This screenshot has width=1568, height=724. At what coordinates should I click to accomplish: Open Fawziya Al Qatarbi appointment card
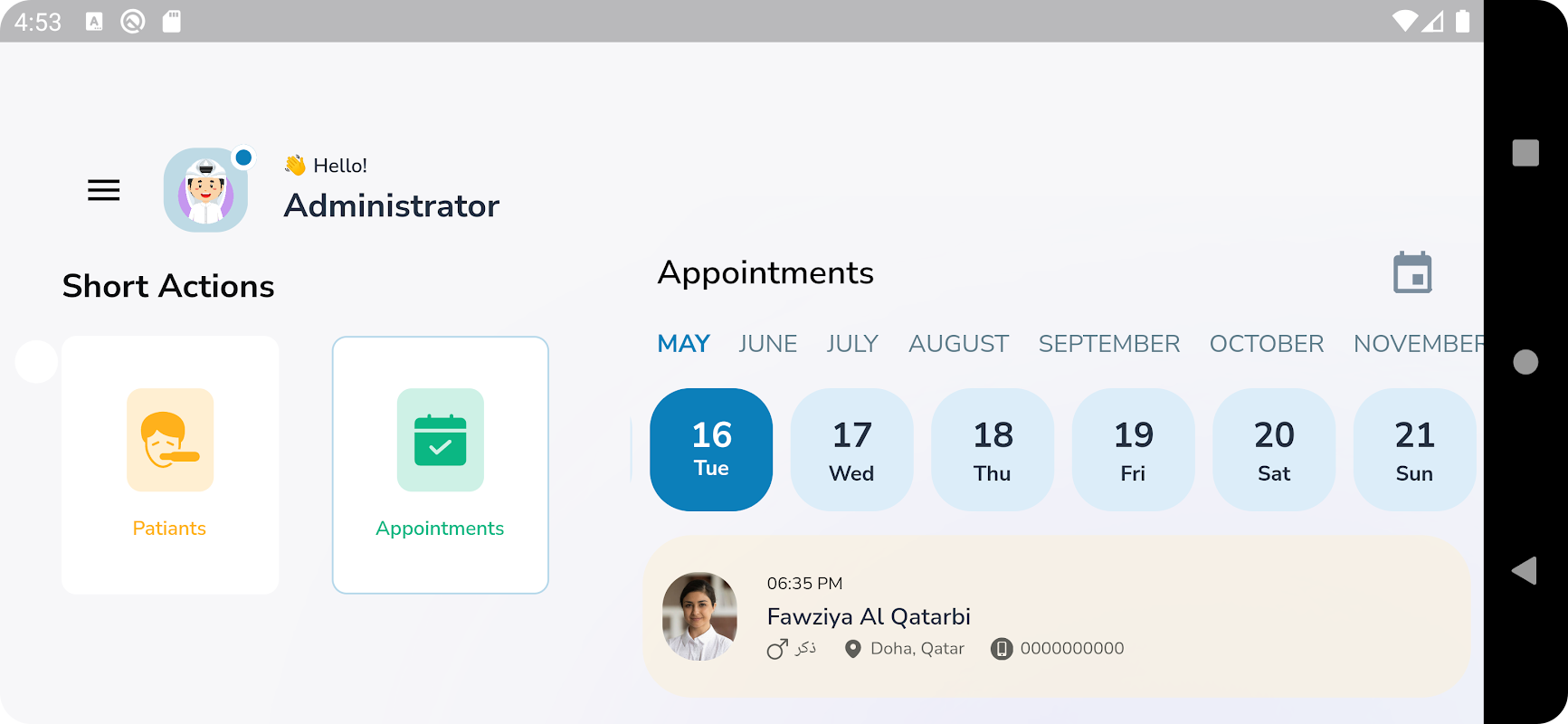point(1056,616)
